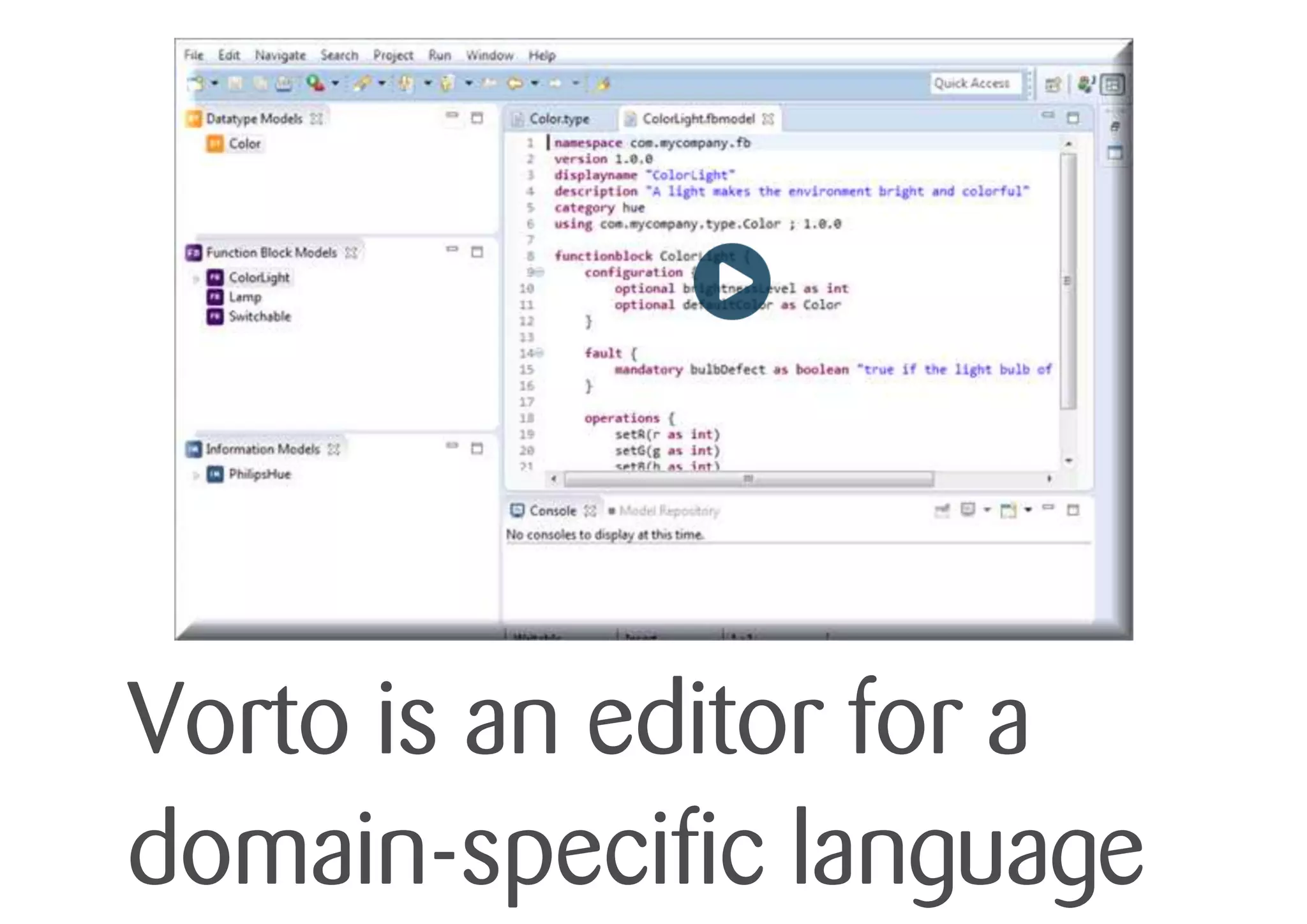Open the Search menu
This screenshot has height=924, width=1307.
[x=339, y=56]
